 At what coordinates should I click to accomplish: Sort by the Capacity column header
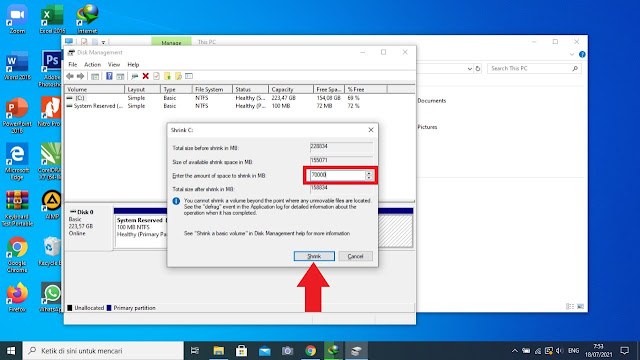click(x=291, y=89)
